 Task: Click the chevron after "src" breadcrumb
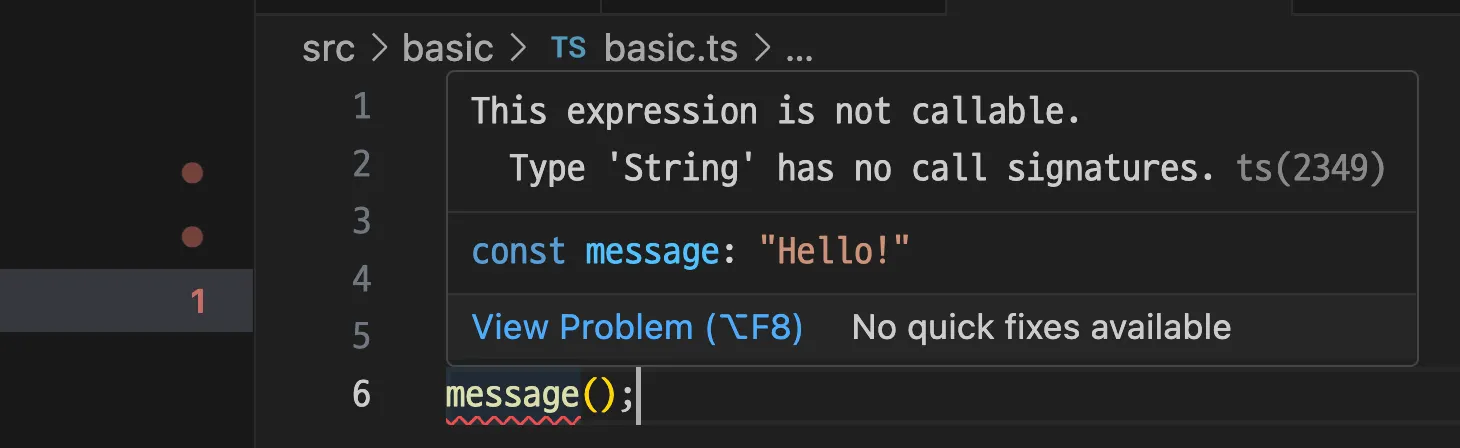tap(379, 49)
